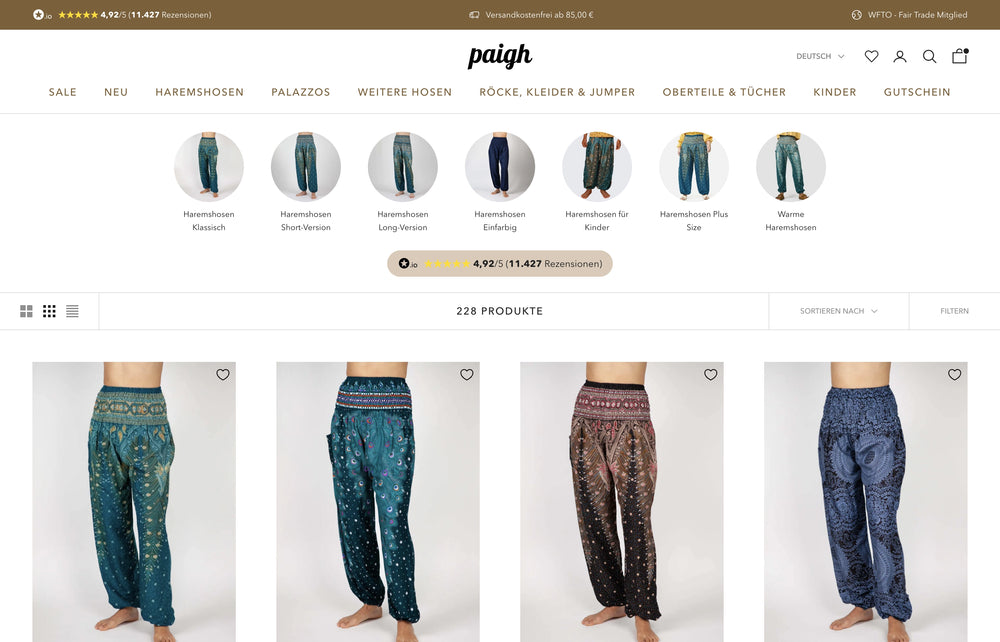
Task: Favorite the blue mandala harem pants
Action: [954, 374]
